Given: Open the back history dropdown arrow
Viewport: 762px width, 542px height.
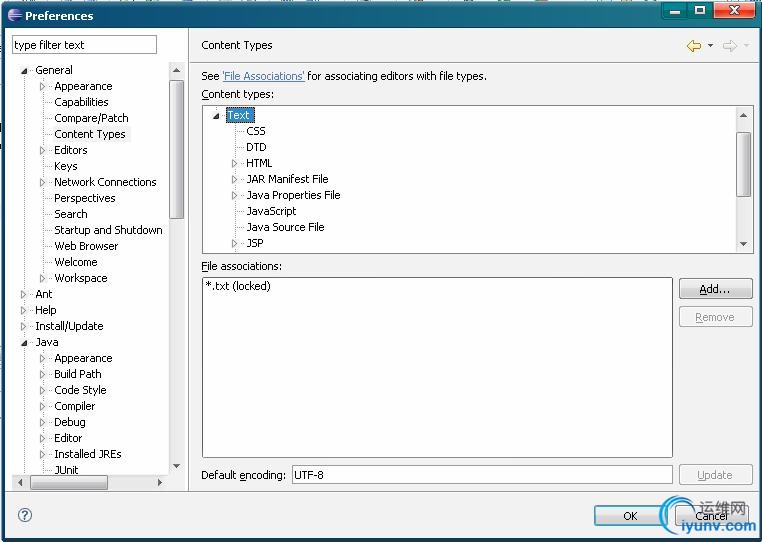Looking at the screenshot, I should (x=710, y=46).
